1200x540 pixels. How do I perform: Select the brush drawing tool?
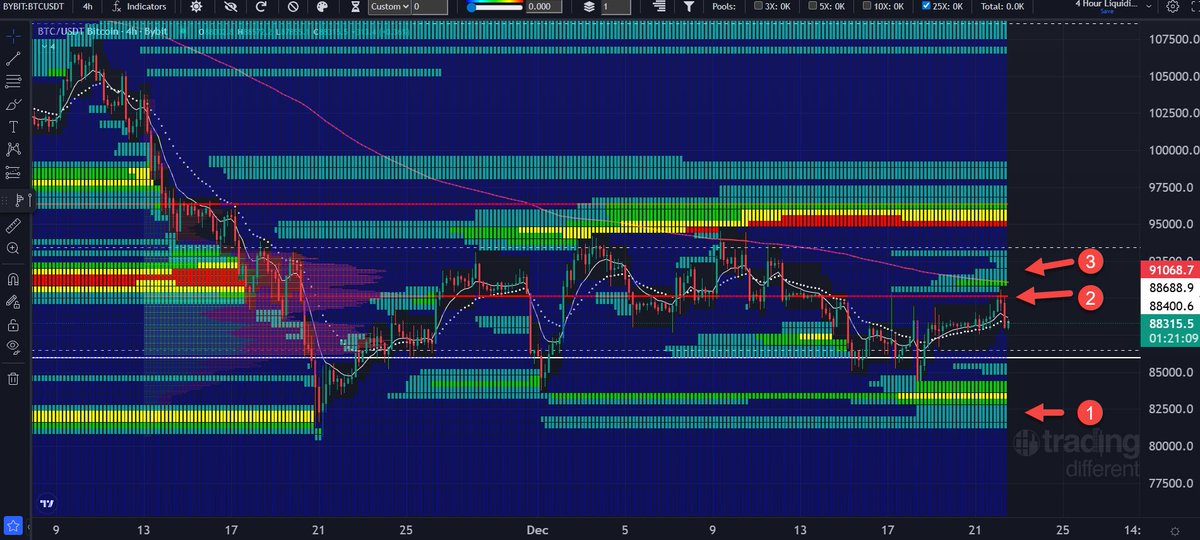click(13, 104)
